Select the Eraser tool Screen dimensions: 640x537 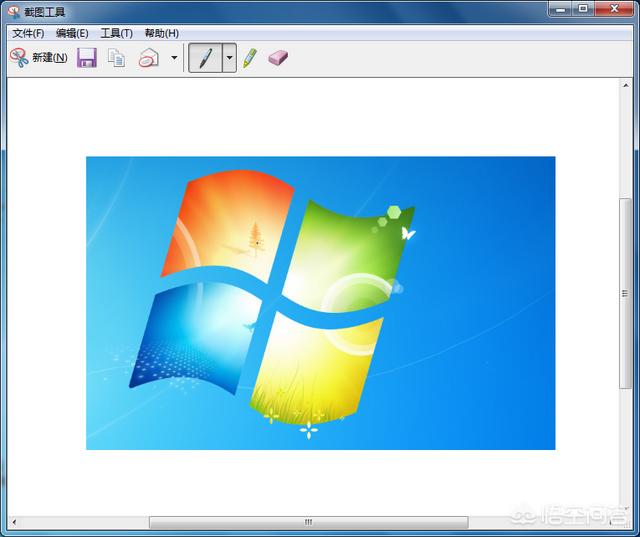[x=278, y=58]
